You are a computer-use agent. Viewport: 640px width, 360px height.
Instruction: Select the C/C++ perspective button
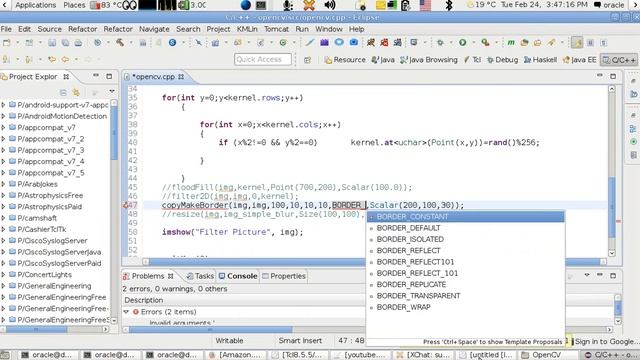pos(619,60)
